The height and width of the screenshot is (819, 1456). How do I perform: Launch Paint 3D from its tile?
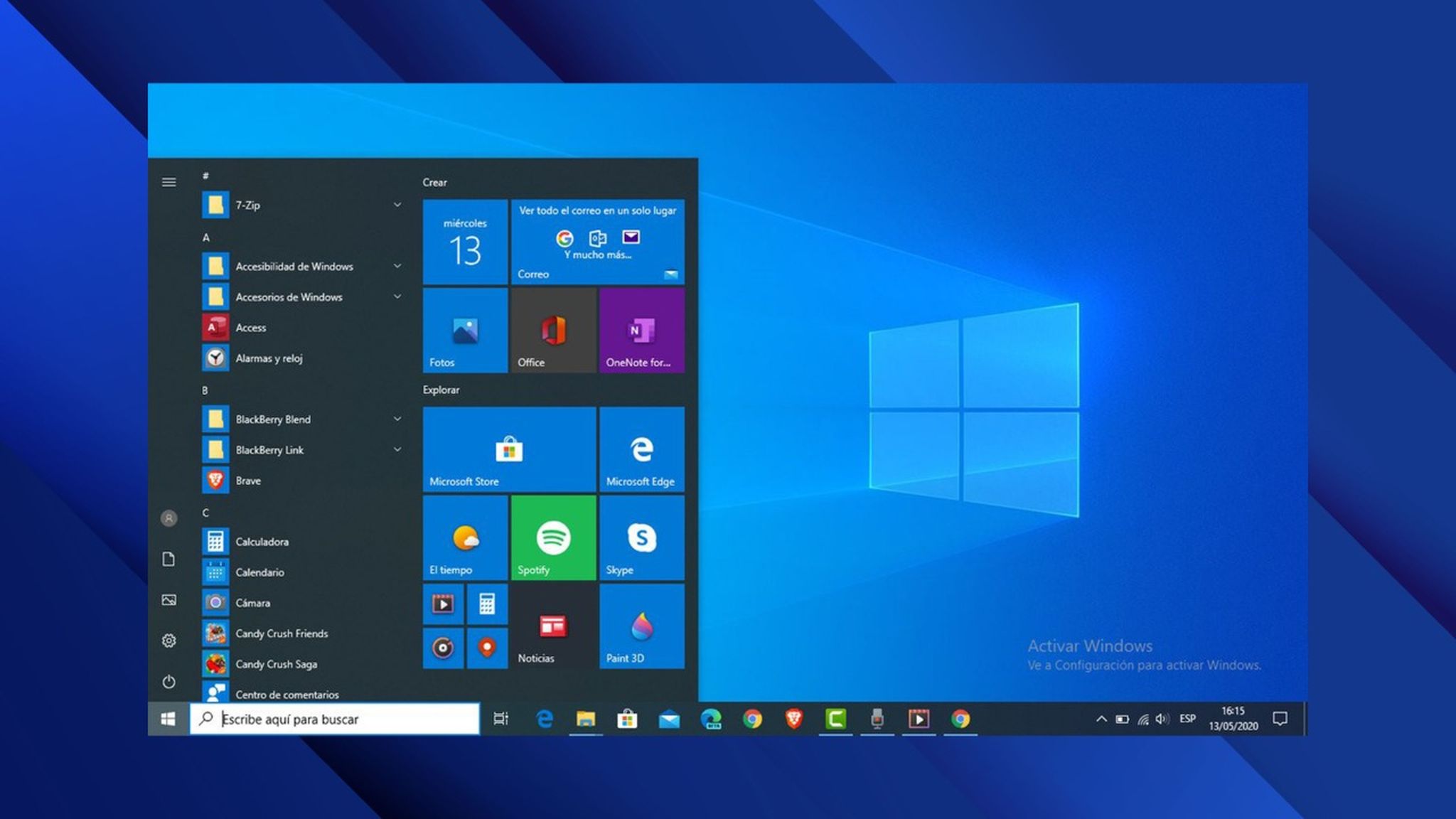(x=641, y=626)
